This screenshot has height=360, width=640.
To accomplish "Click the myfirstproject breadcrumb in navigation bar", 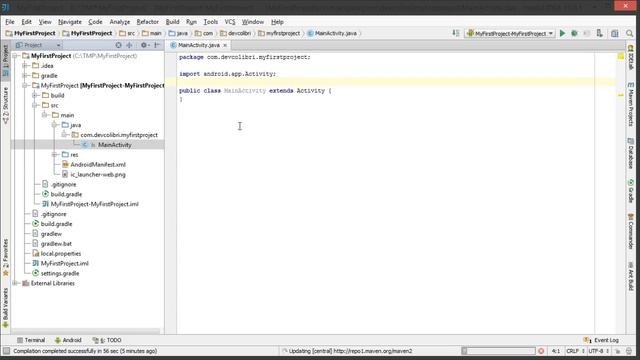I will 279,33.
